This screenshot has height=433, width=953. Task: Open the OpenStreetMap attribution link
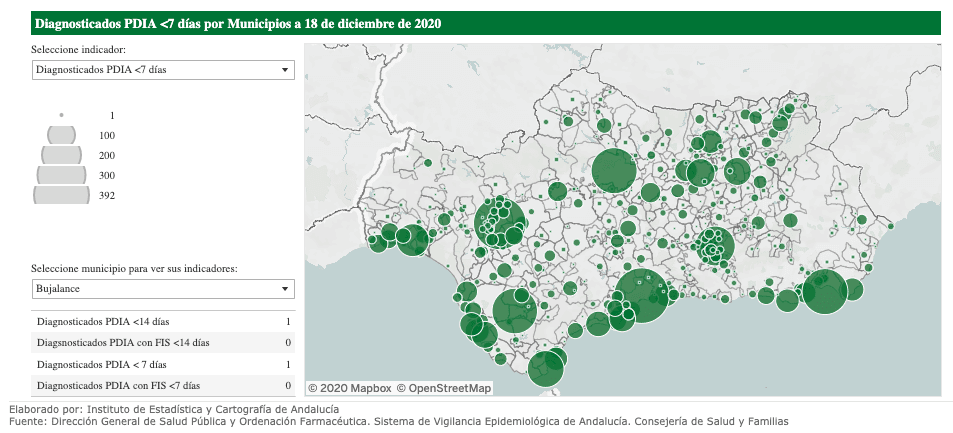[444, 388]
